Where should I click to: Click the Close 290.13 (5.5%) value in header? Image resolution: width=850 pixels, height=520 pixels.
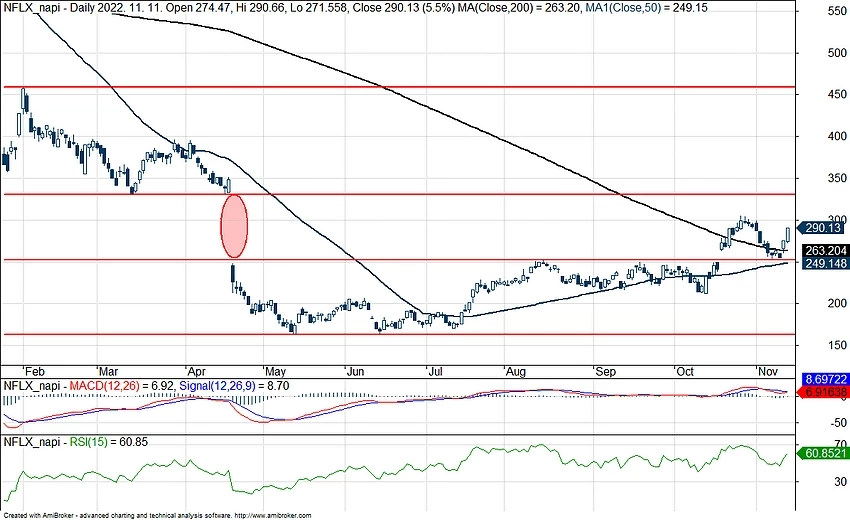[x=404, y=8]
